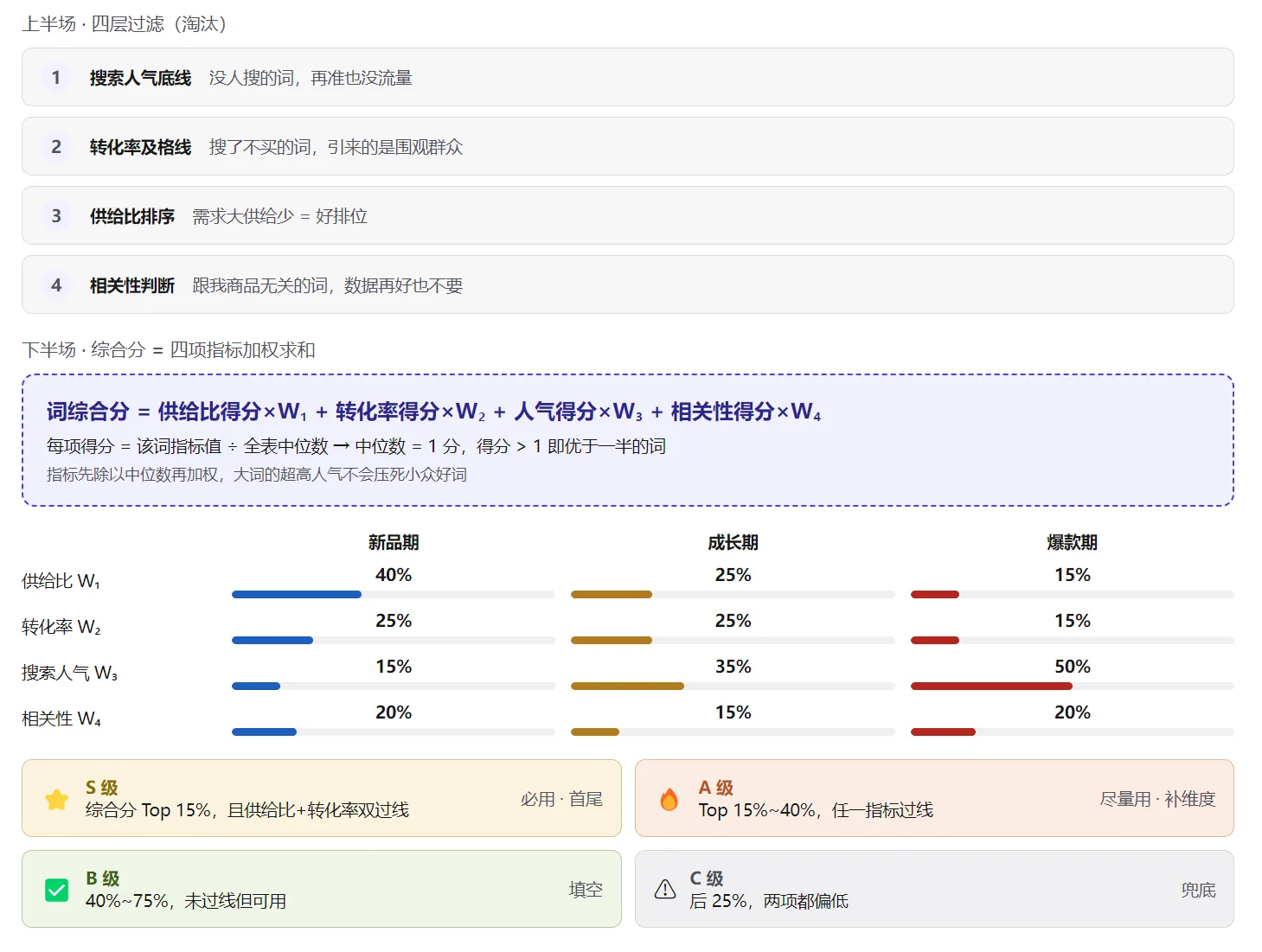Click the blue 40% 供给比 bar in 新品期

pos(297,595)
